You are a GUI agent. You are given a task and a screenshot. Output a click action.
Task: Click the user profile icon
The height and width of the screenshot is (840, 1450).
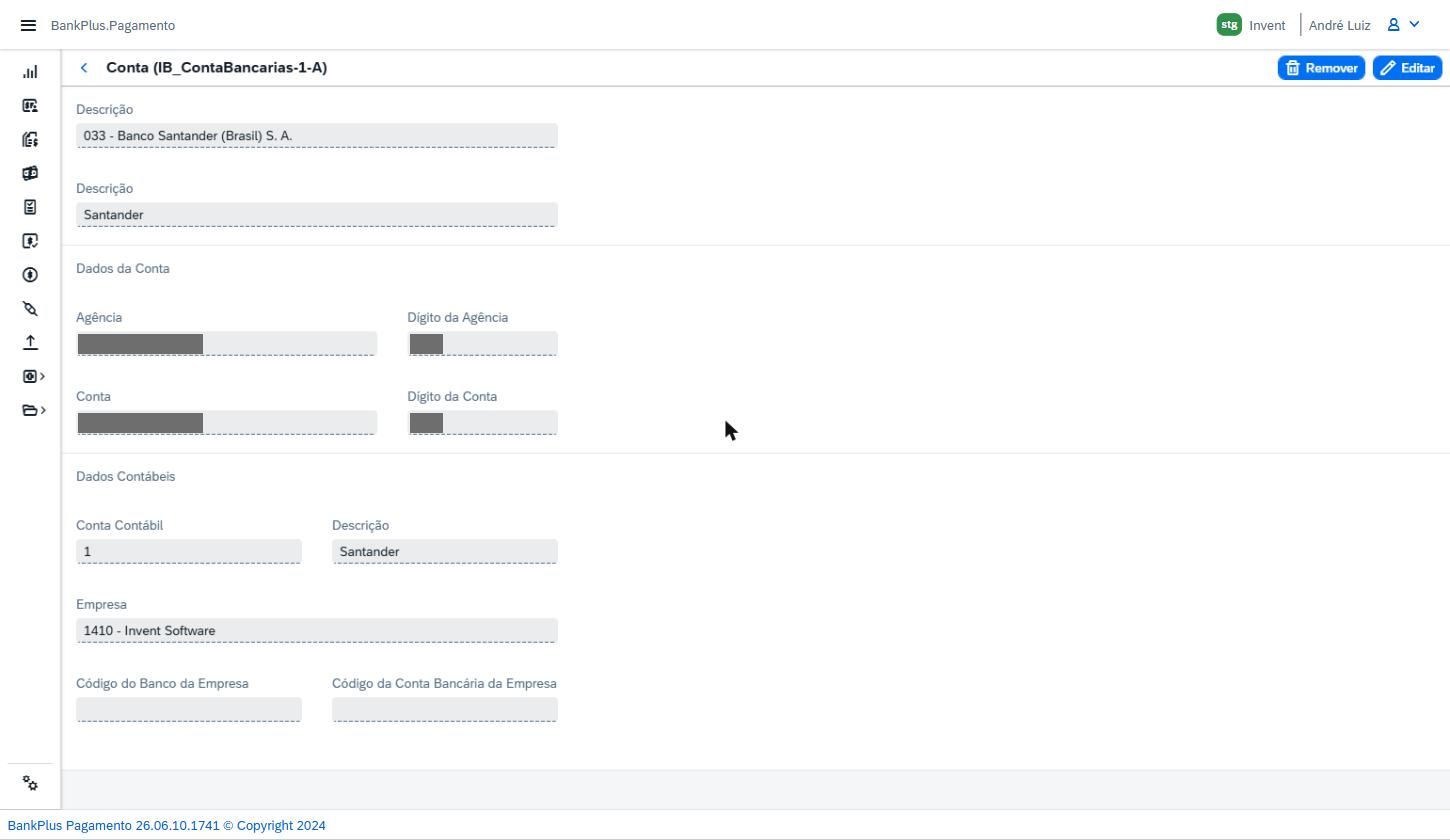1393,25
